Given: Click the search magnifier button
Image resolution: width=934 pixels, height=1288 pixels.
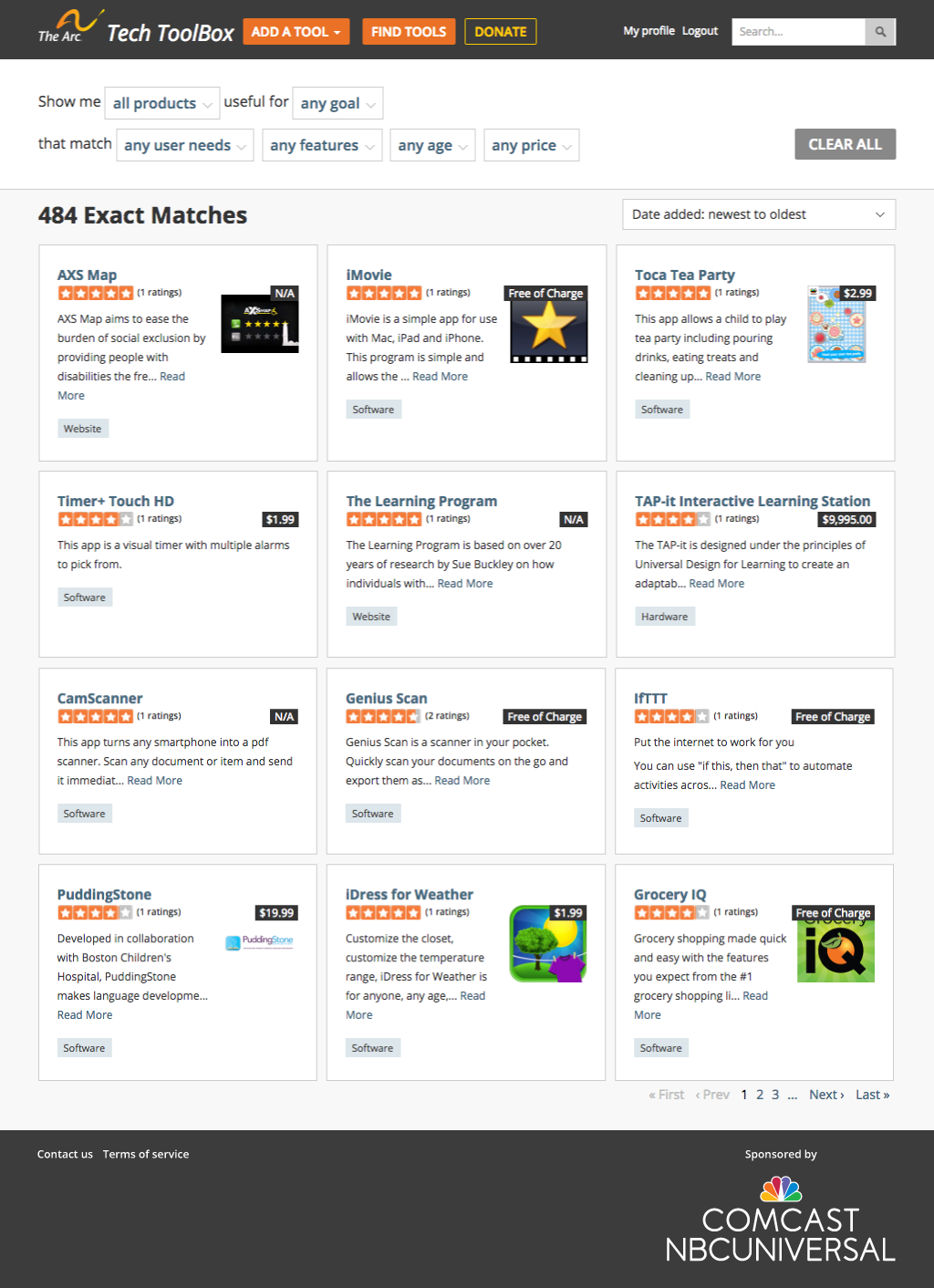Looking at the screenshot, I should 880,32.
